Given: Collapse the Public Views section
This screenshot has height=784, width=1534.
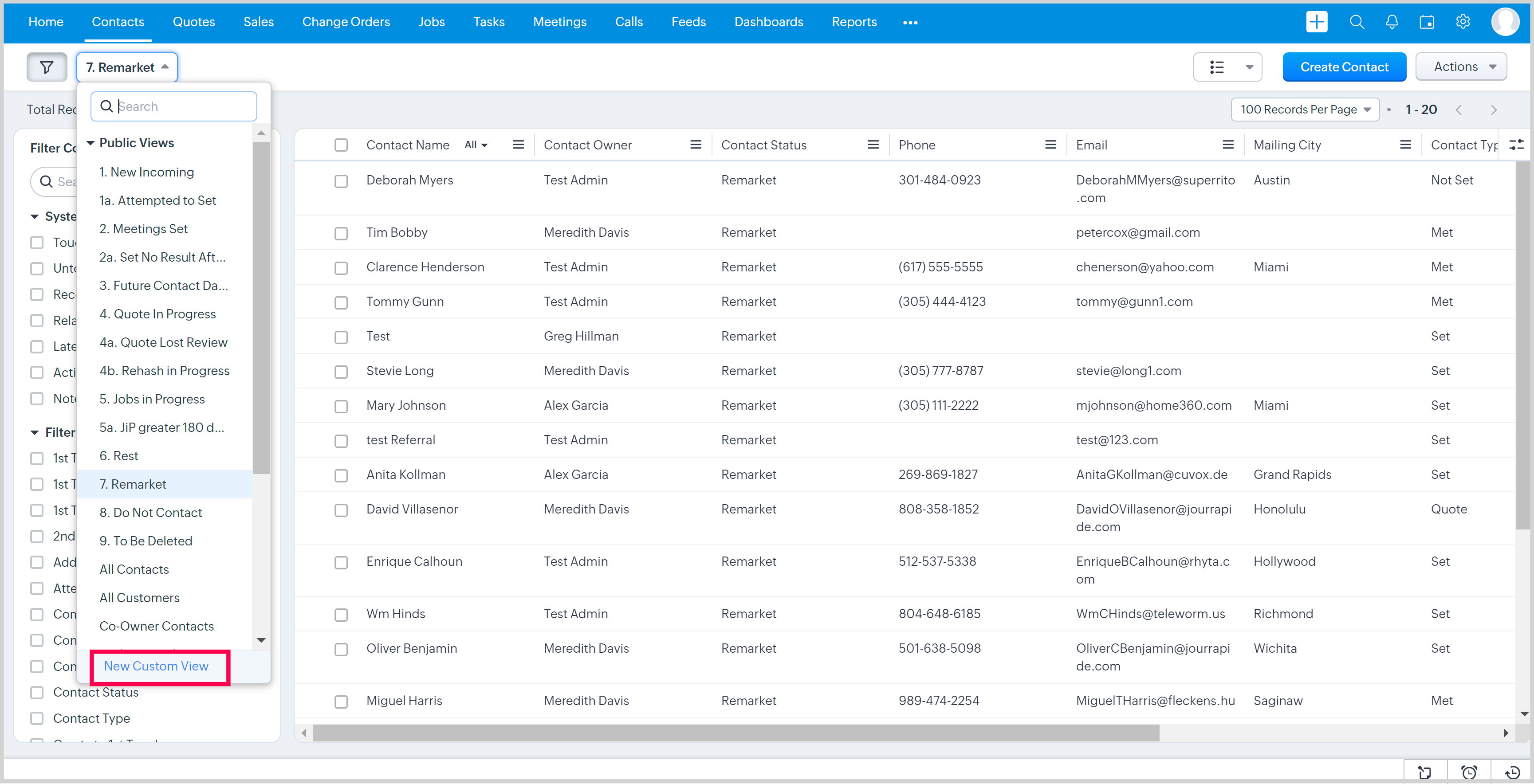Looking at the screenshot, I should click(91, 143).
